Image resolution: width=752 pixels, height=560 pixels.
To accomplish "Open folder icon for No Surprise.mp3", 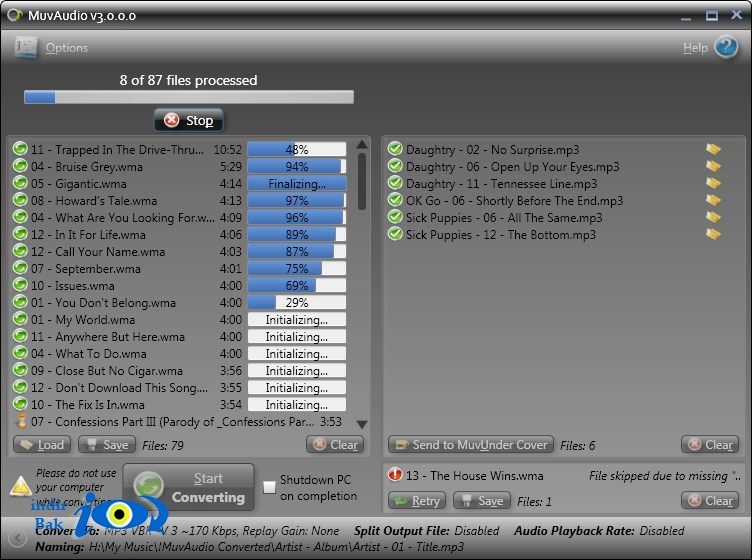I will (713, 149).
